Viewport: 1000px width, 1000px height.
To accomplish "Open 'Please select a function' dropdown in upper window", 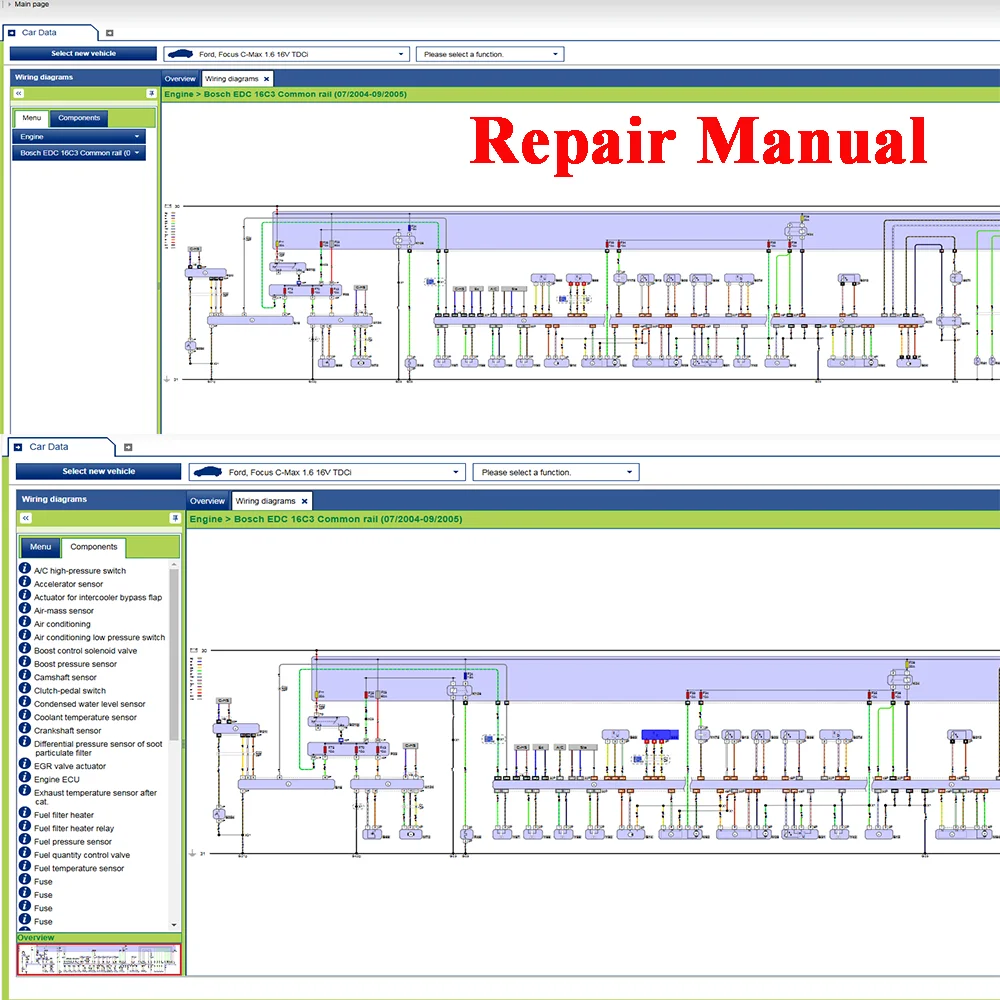I will click(x=489, y=54).
